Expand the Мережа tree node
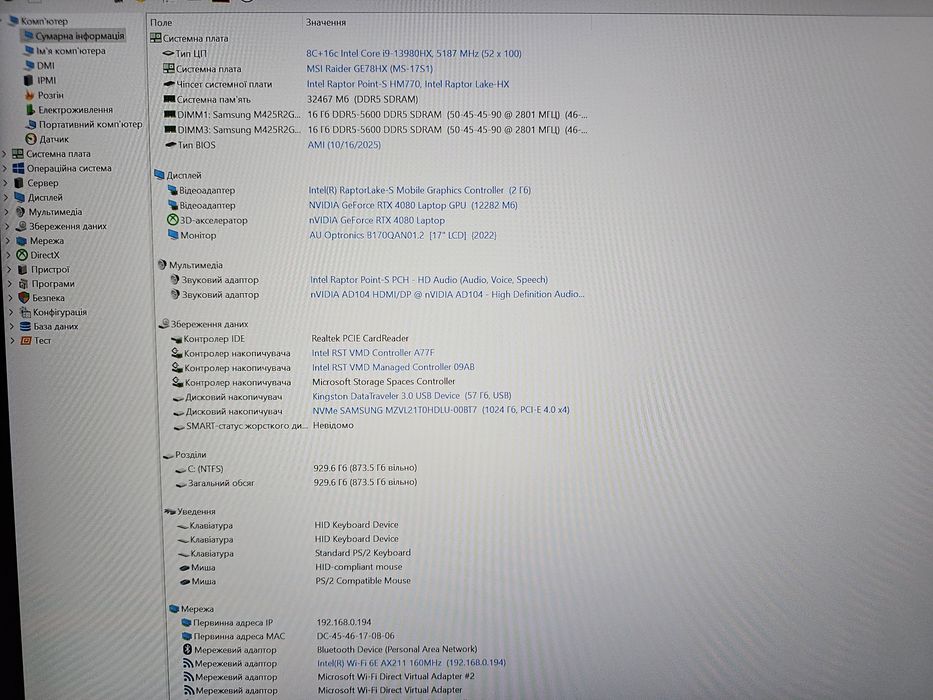Viewport: 933px width, 700px height. coord(8,240)
